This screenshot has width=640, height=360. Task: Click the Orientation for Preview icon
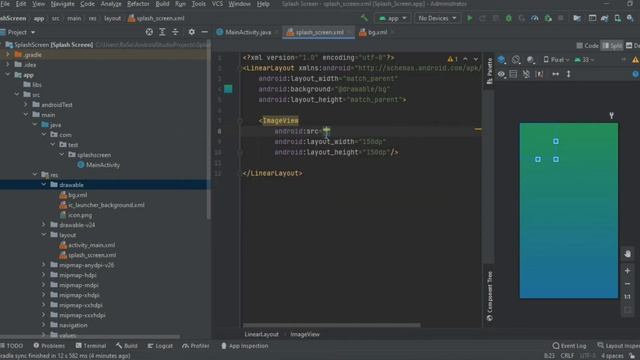tap(516, 60)
